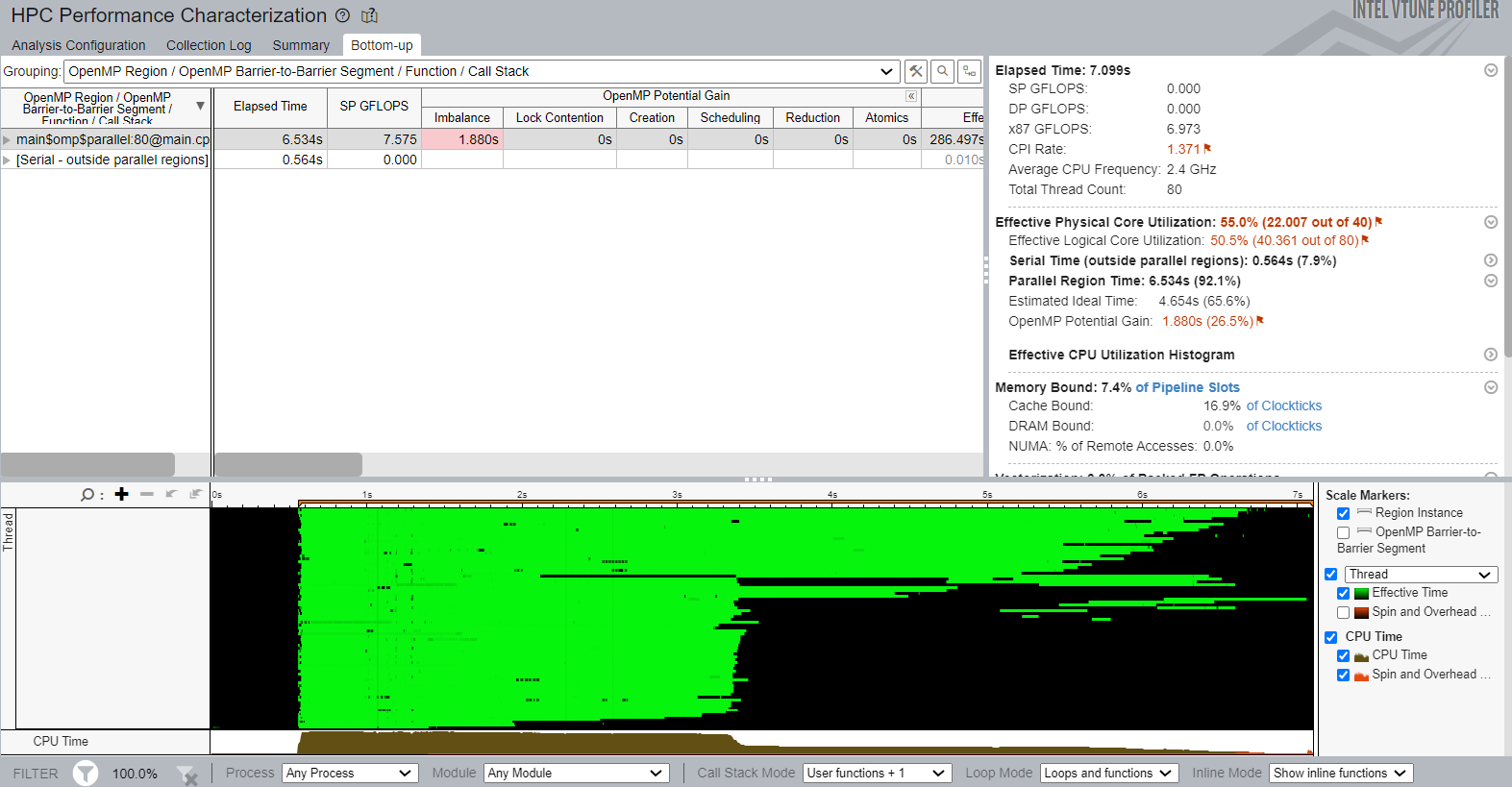Clear filters with the crossed funnel icon
Viewport: 1512px width, 787px height.
point(187,774)
